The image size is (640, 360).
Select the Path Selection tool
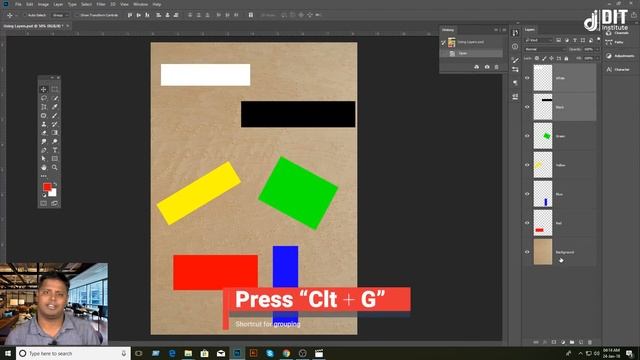tap(44, 159)
